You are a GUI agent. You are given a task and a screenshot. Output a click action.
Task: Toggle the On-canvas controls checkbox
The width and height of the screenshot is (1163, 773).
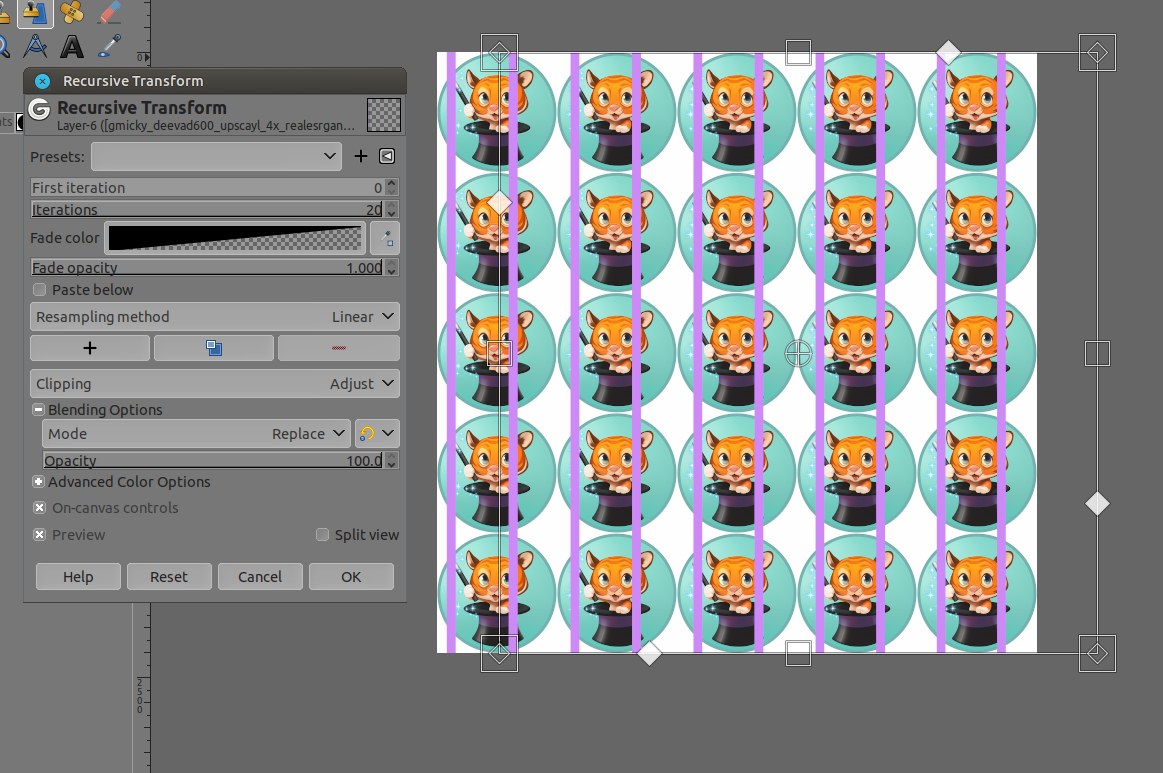point(39,508)
